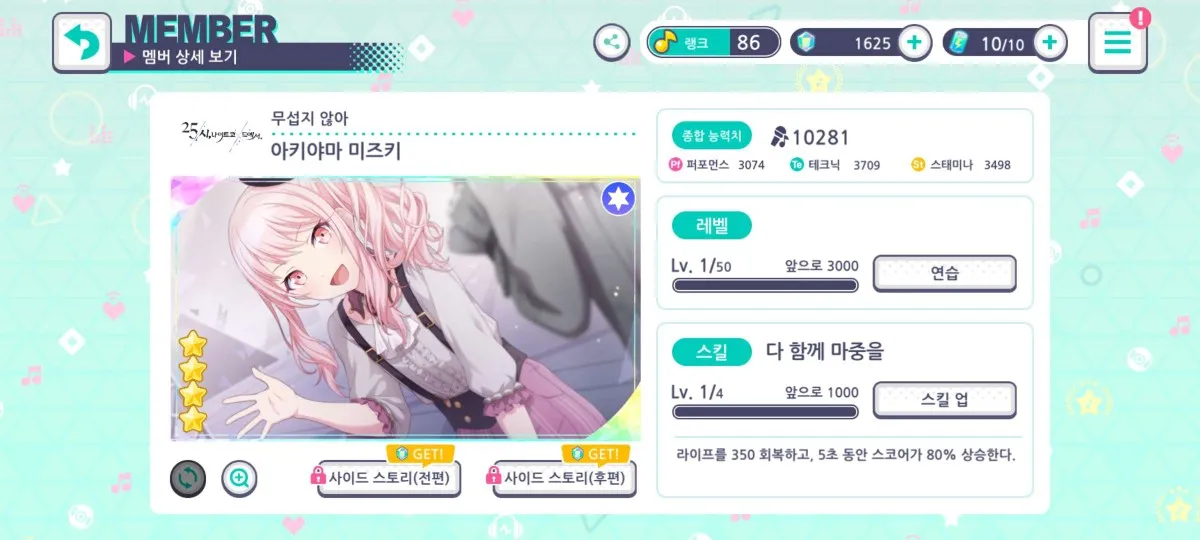Image resolution: width=1200 pixels, height=540 pixels.
Task: Tap the Mizuki card illustration
Action: [405, 309]
